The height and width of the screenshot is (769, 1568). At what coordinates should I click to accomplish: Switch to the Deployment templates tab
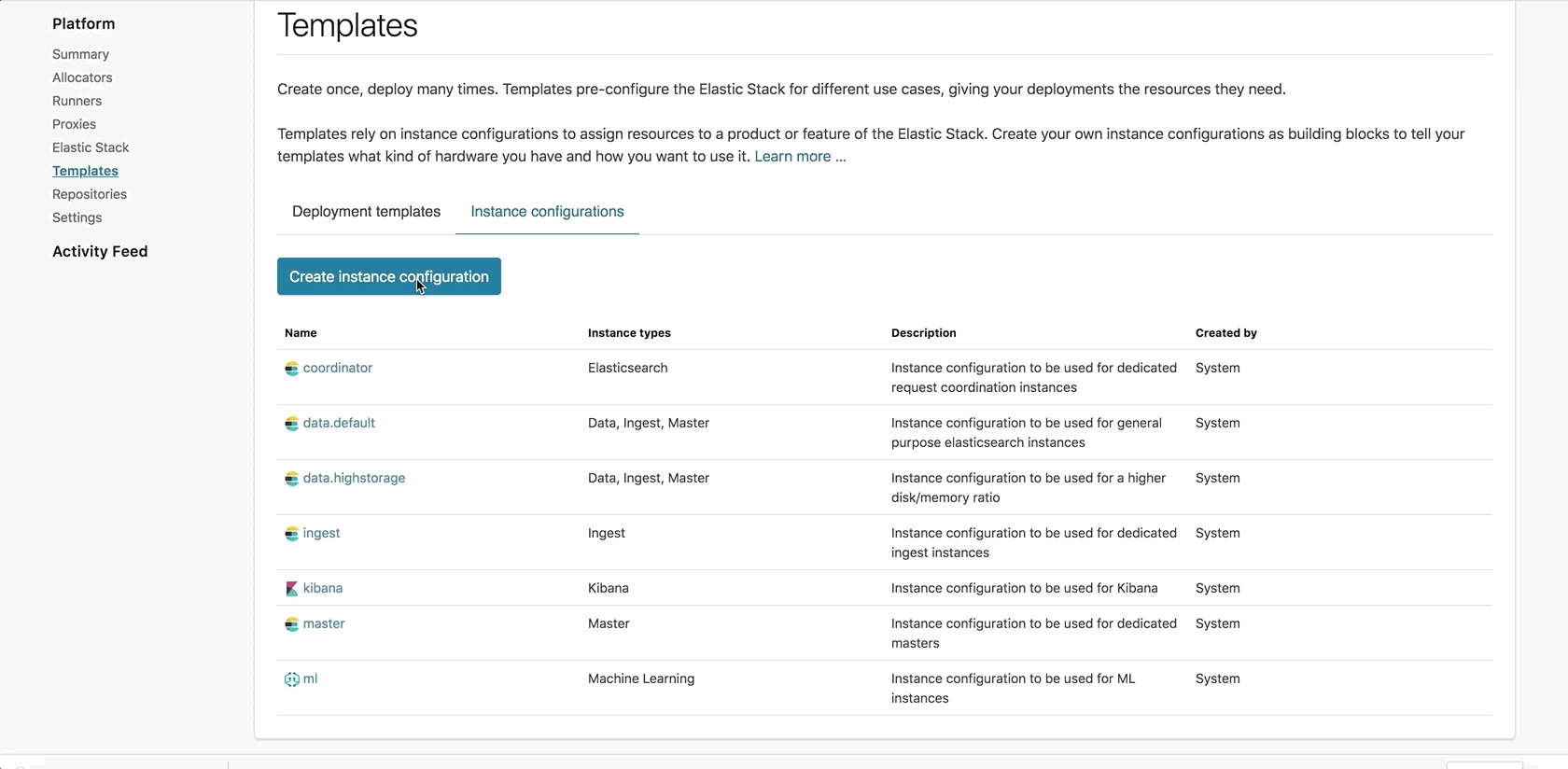[366, 212]
